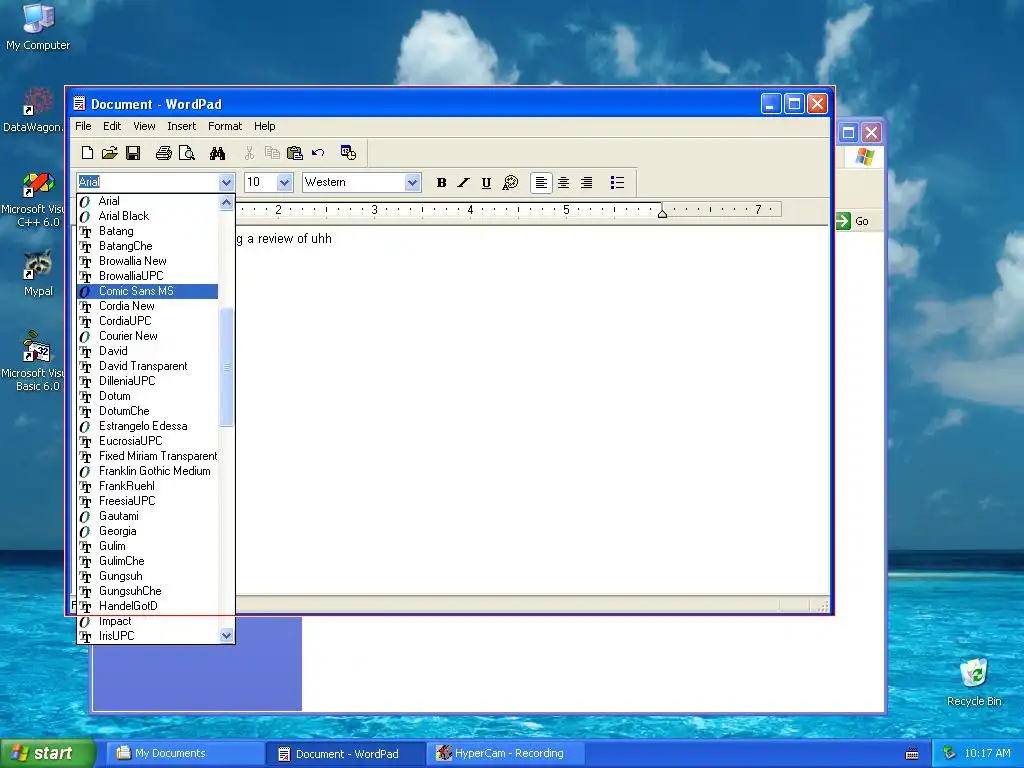Open the Western script dropdown arrow
The height and width of the screenshot is (768, 1024).
tap(411, 182)
